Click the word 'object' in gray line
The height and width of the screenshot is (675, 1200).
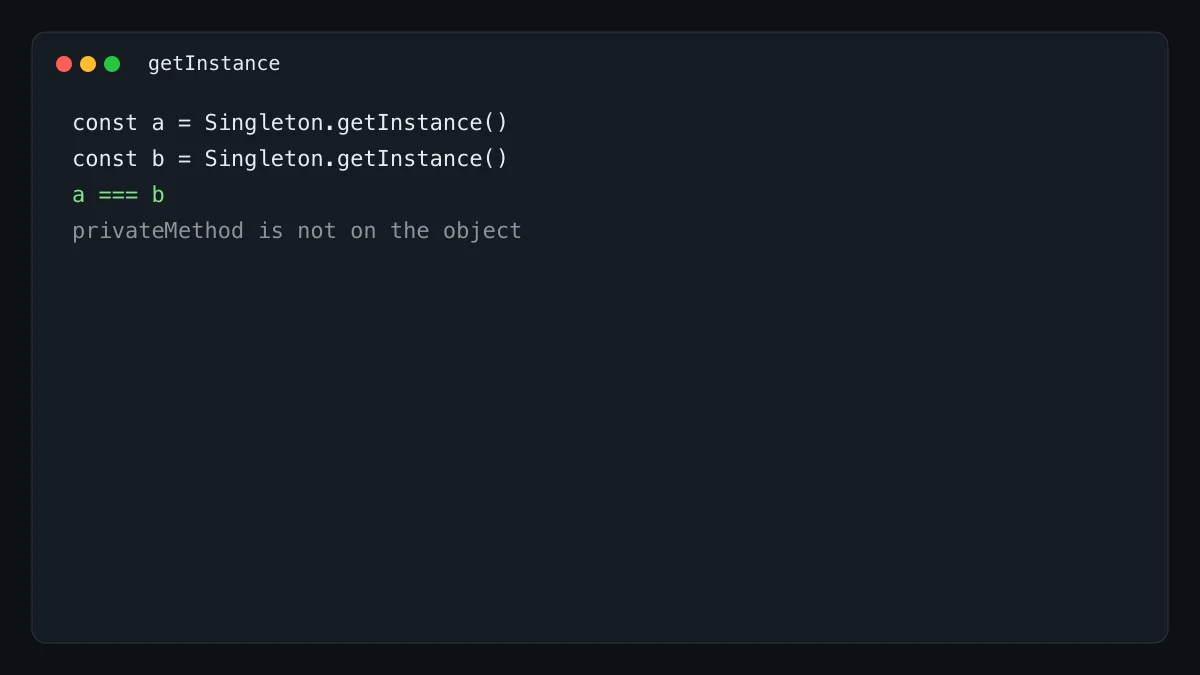coord(482,231)
